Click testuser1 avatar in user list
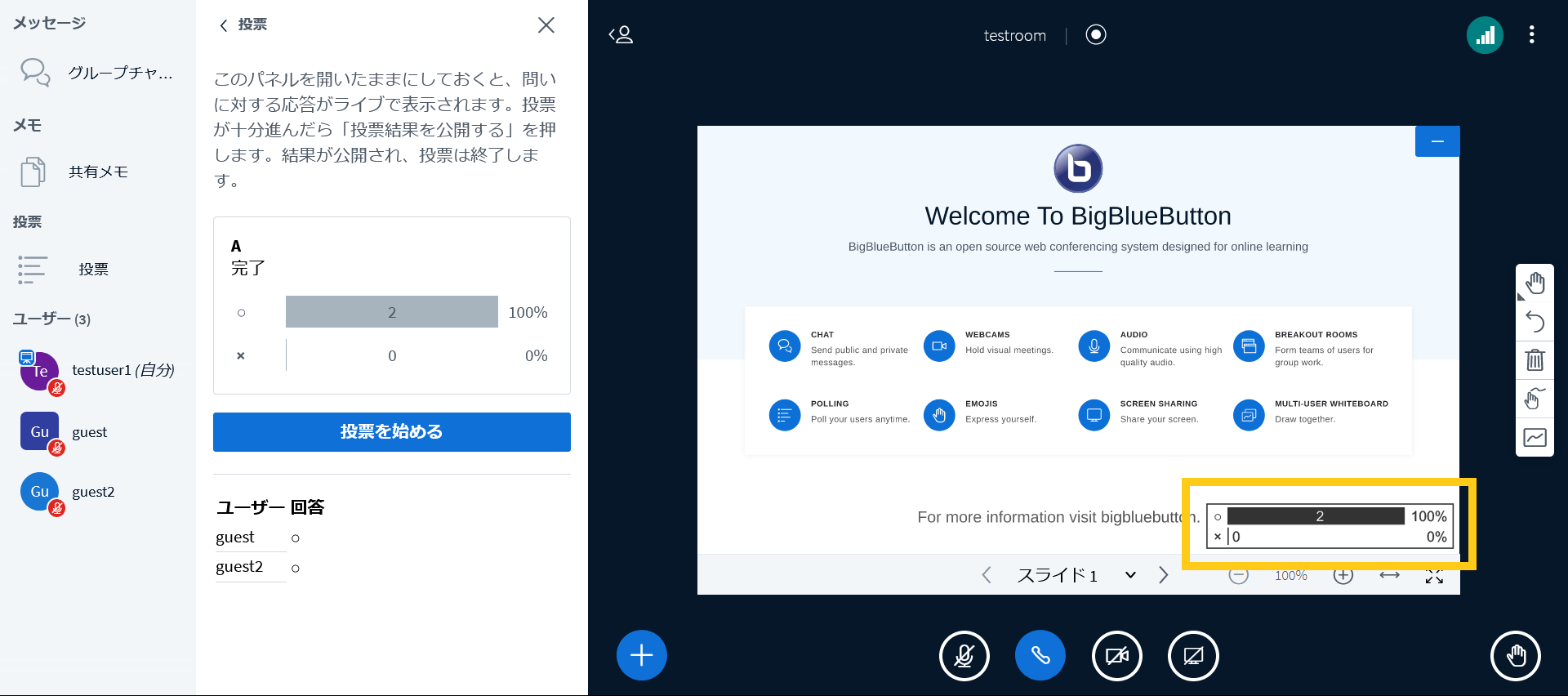Image resolution: width=1568 pixels, height=696 pixels. (x=39, y=371)
